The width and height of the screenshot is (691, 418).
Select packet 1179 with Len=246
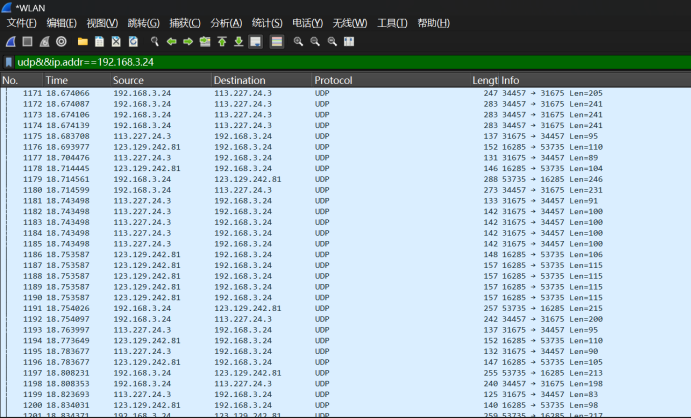(x=346, y=179)
